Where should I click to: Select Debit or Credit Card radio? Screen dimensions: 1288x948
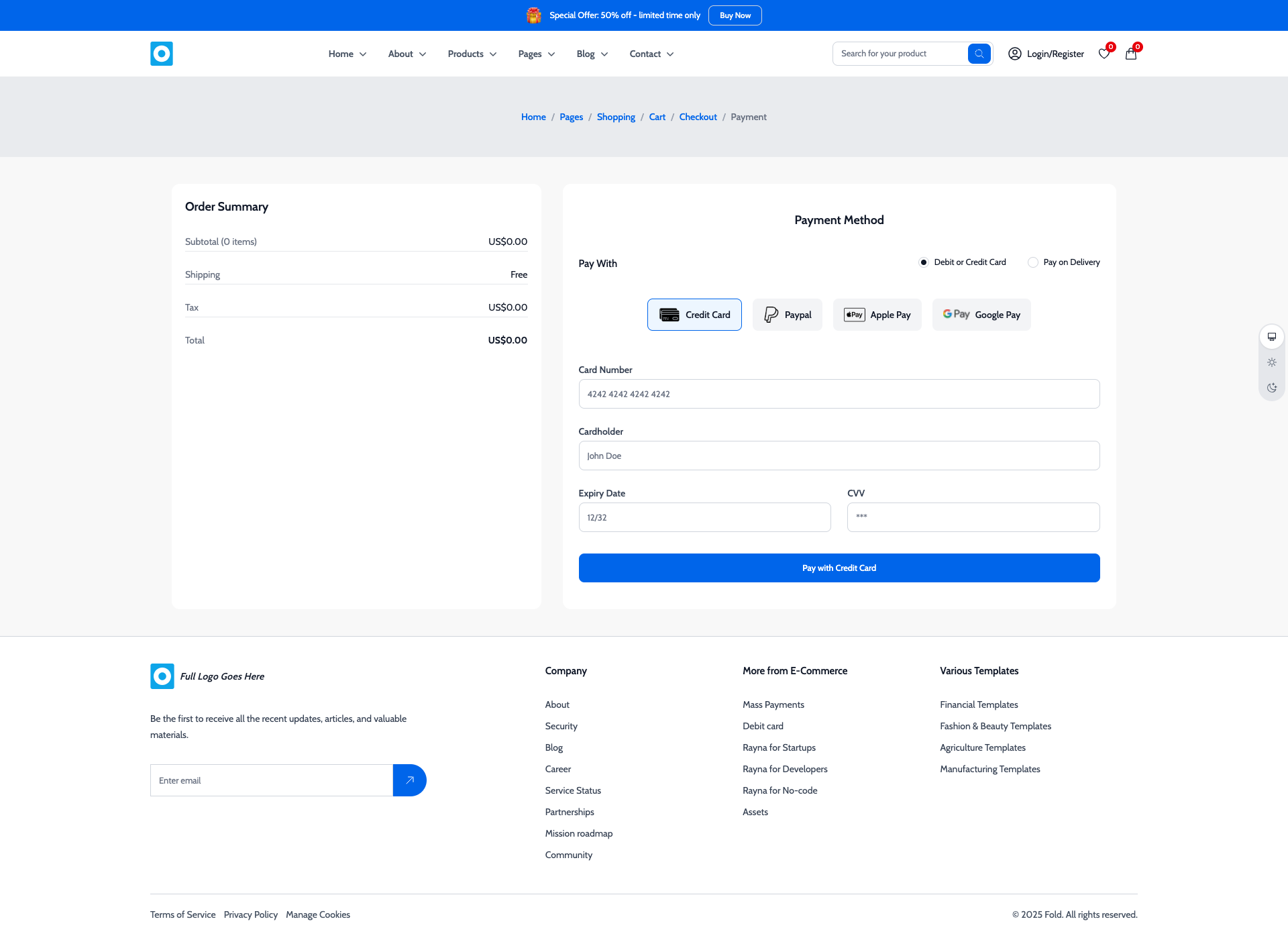pyautogui.click(x=924, y=262)
